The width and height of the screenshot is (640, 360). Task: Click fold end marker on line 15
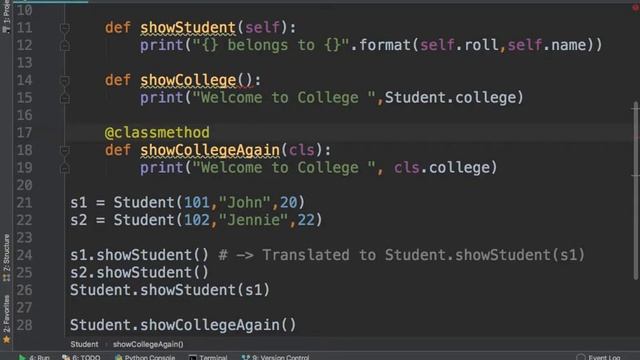pyautogui.click(x=64, y=98)
